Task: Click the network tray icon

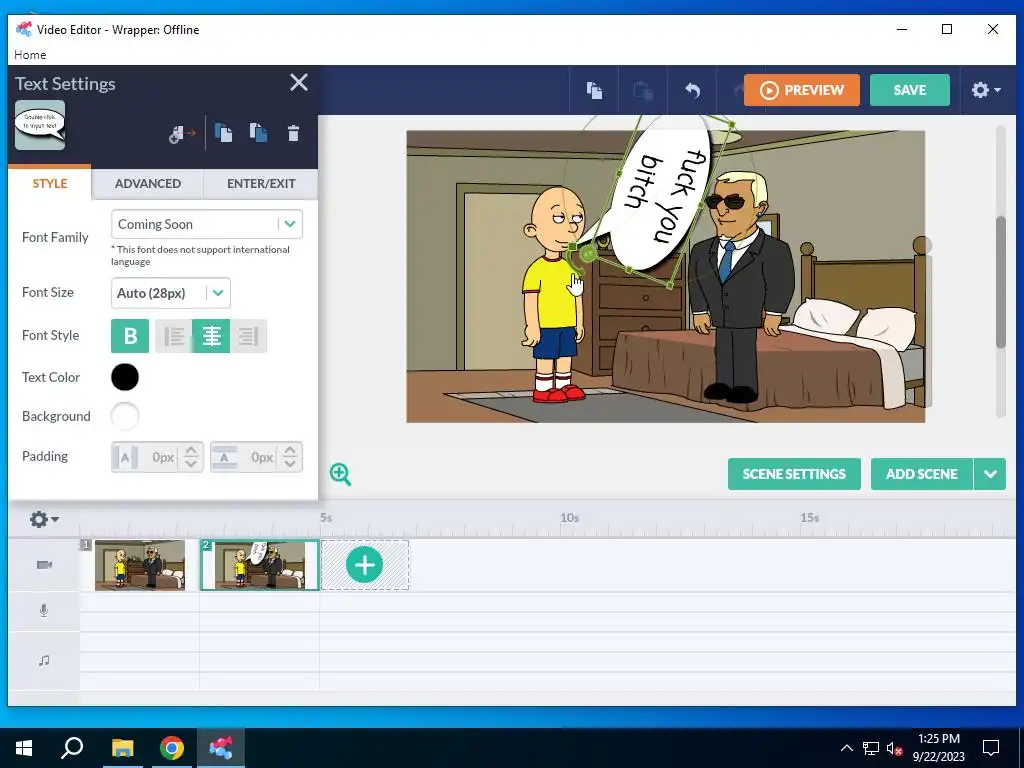Action: point(871,748)
